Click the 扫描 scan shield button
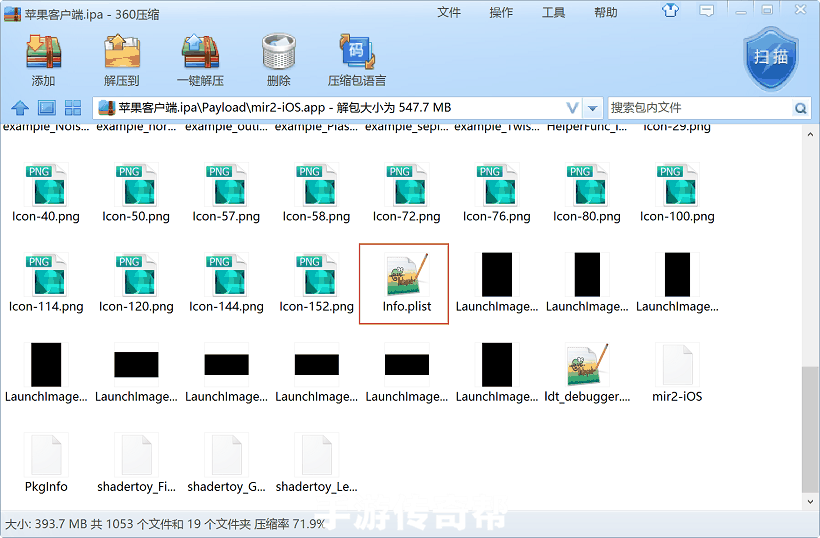The width and height of the screenshot is (820, 538). click(x=771, y=58)
